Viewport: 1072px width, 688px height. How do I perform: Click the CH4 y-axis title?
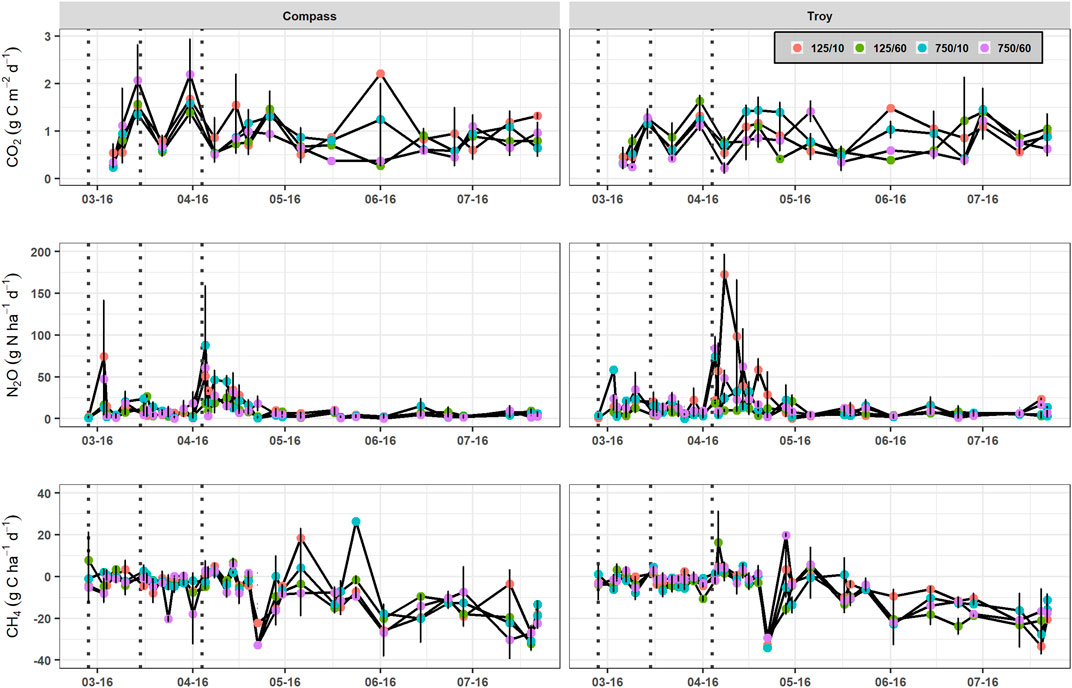pos(14,577)
